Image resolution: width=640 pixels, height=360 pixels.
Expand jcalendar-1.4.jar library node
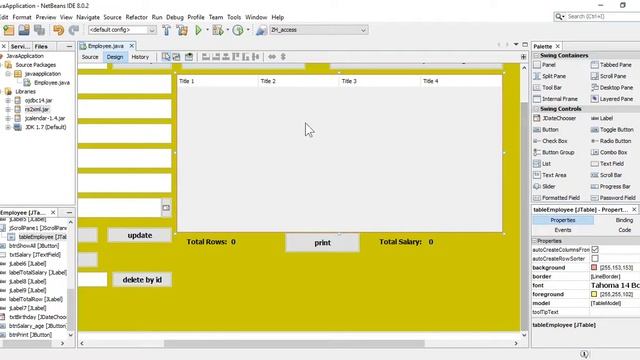(x=8, y=118)
